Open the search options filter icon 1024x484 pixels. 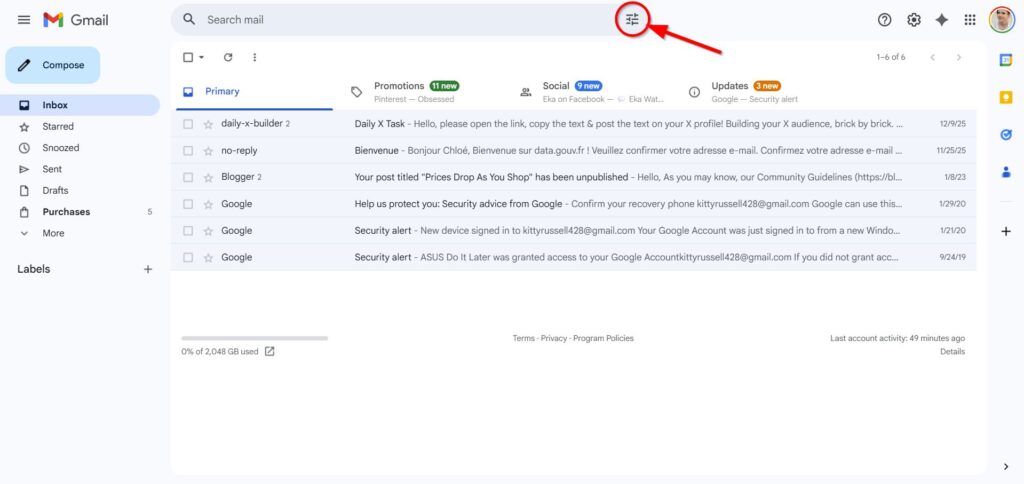632,20
